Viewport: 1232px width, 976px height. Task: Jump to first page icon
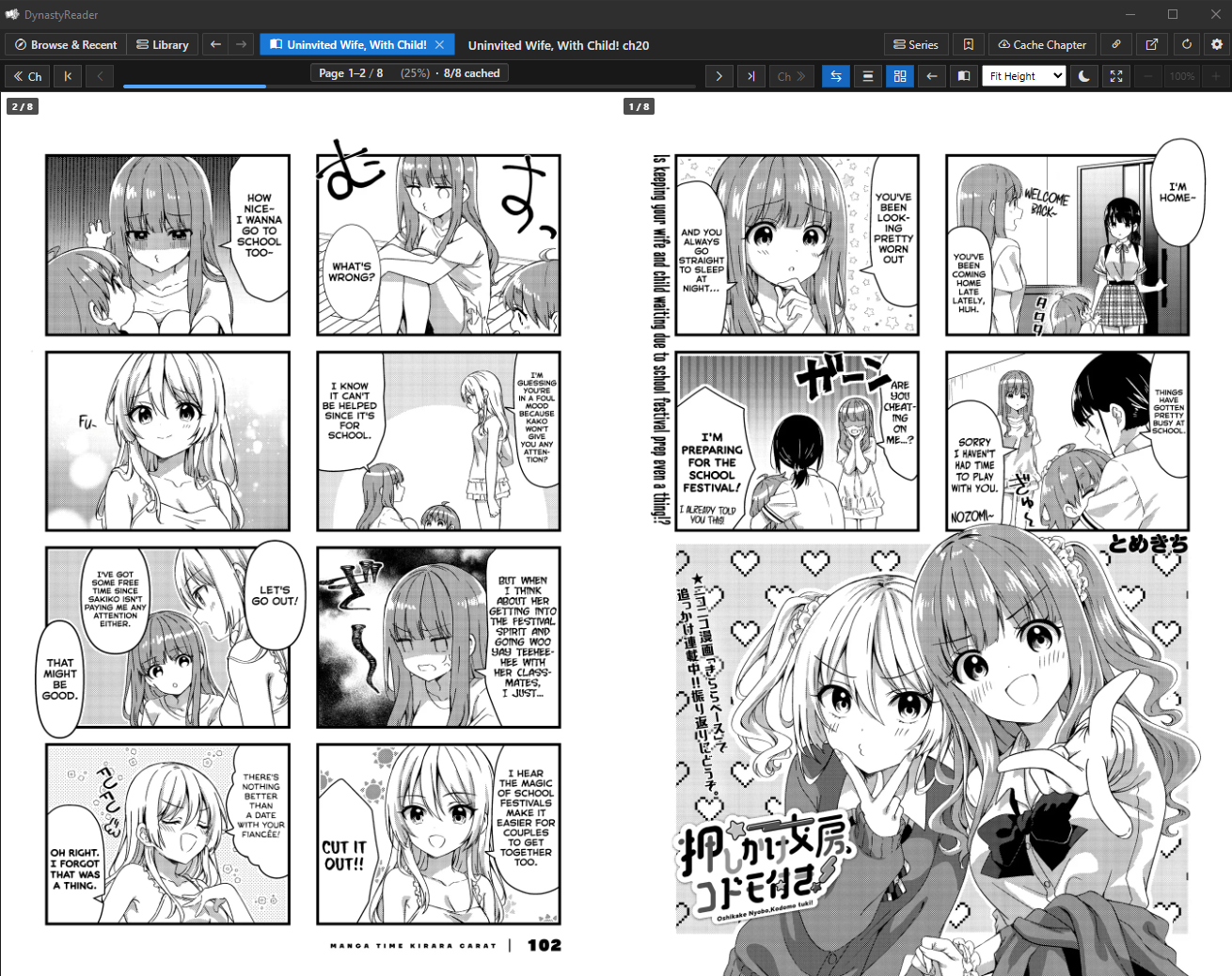pyautogui.click(x=68, y=76)
